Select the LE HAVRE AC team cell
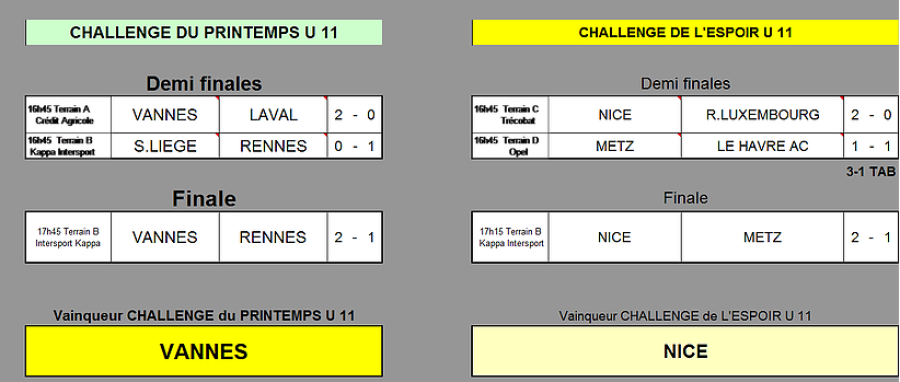The width and height of the screenshot is (900, 382). pos(762,146)
